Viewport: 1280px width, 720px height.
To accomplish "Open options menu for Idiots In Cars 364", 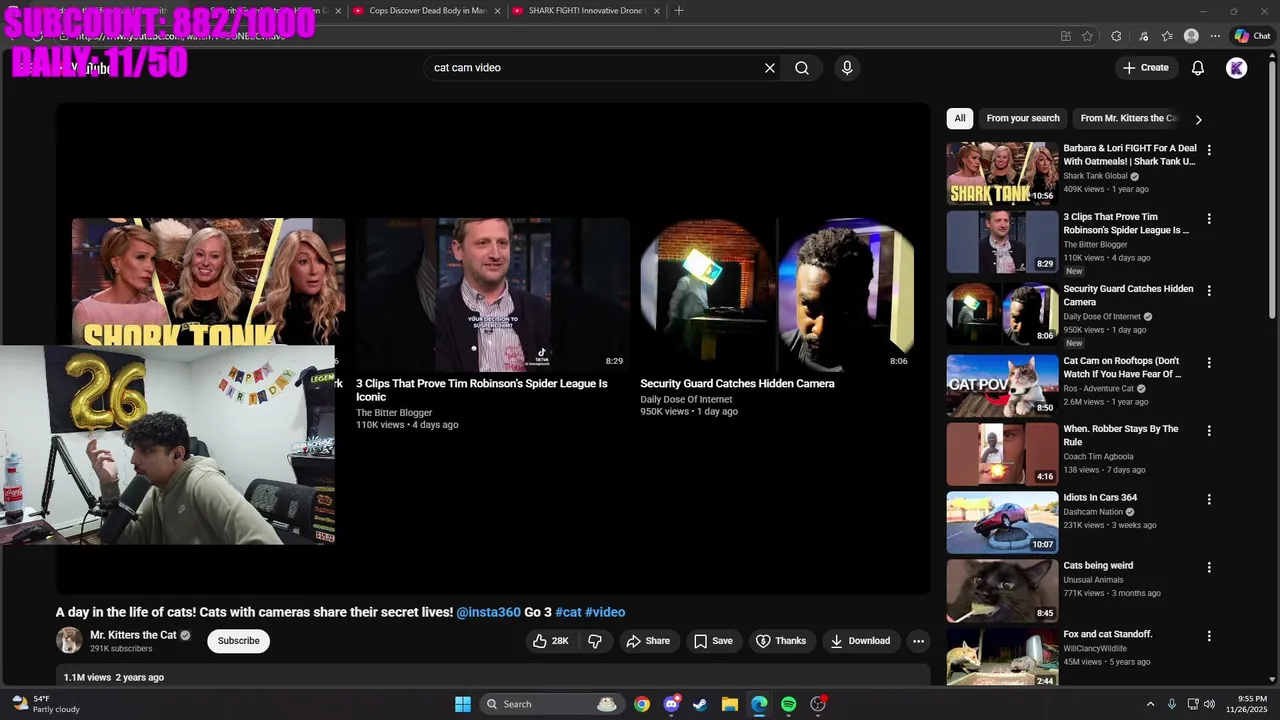I will (x=1209, y=499).
